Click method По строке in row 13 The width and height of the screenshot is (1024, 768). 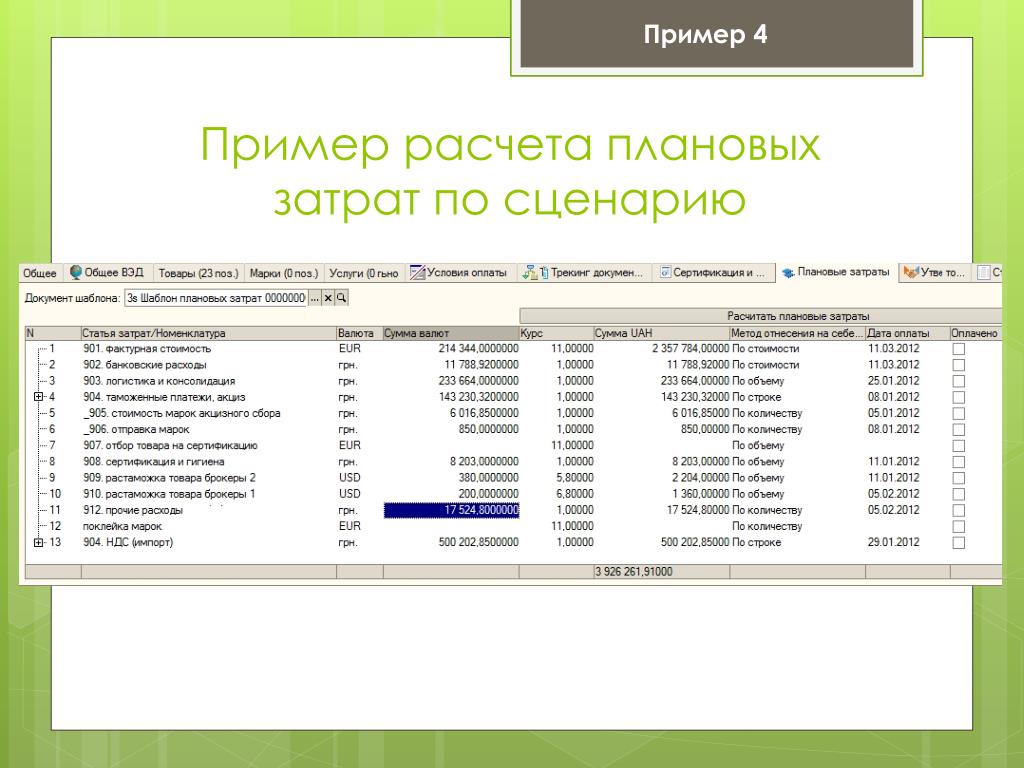[x=756, y=542]
